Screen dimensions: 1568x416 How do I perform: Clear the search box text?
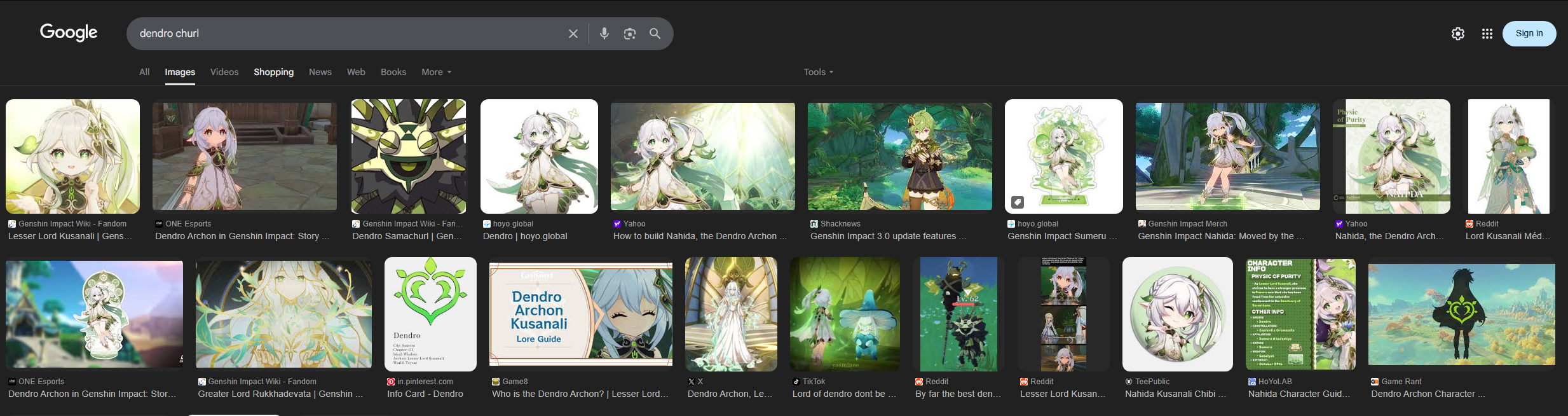click(573, 34)
